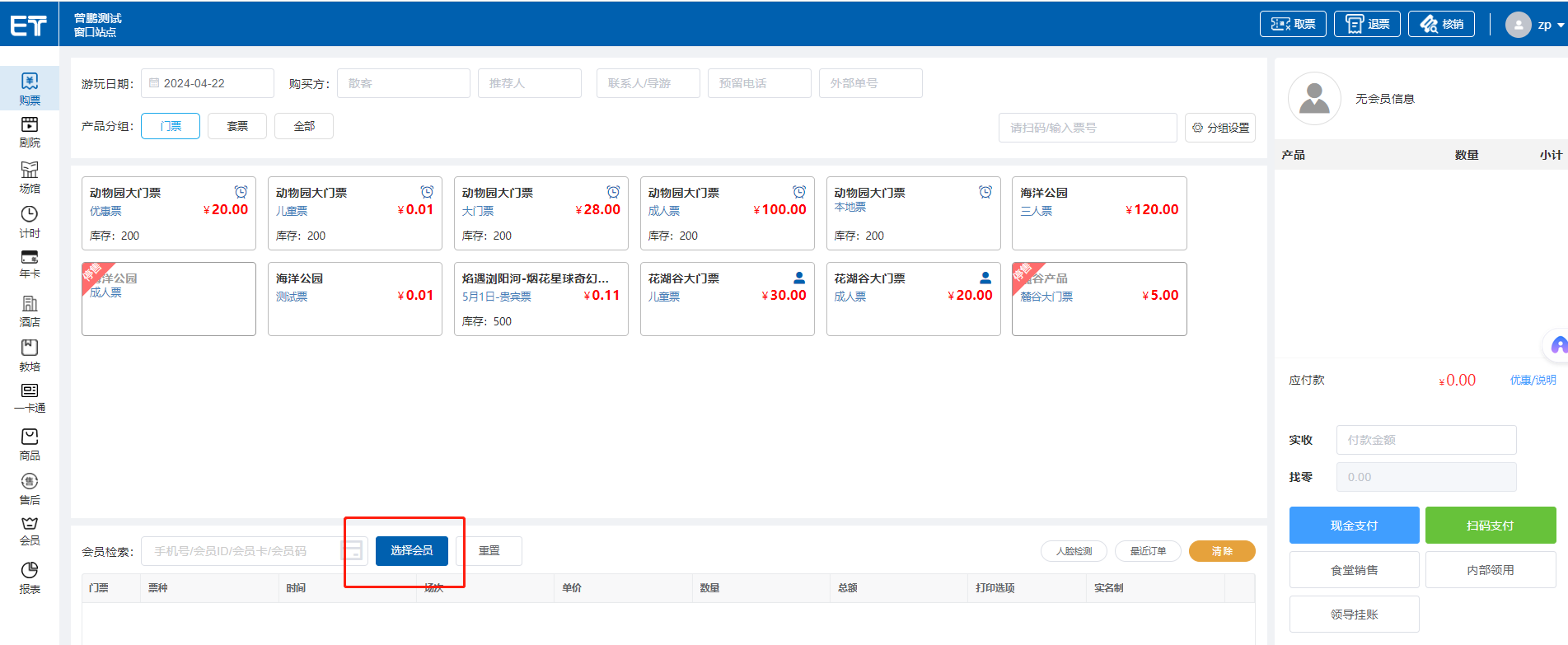This screenshot has height=645, width=1568.
Task: Open the 购买方 散客 buyer selector
Action: coord(403,83)
